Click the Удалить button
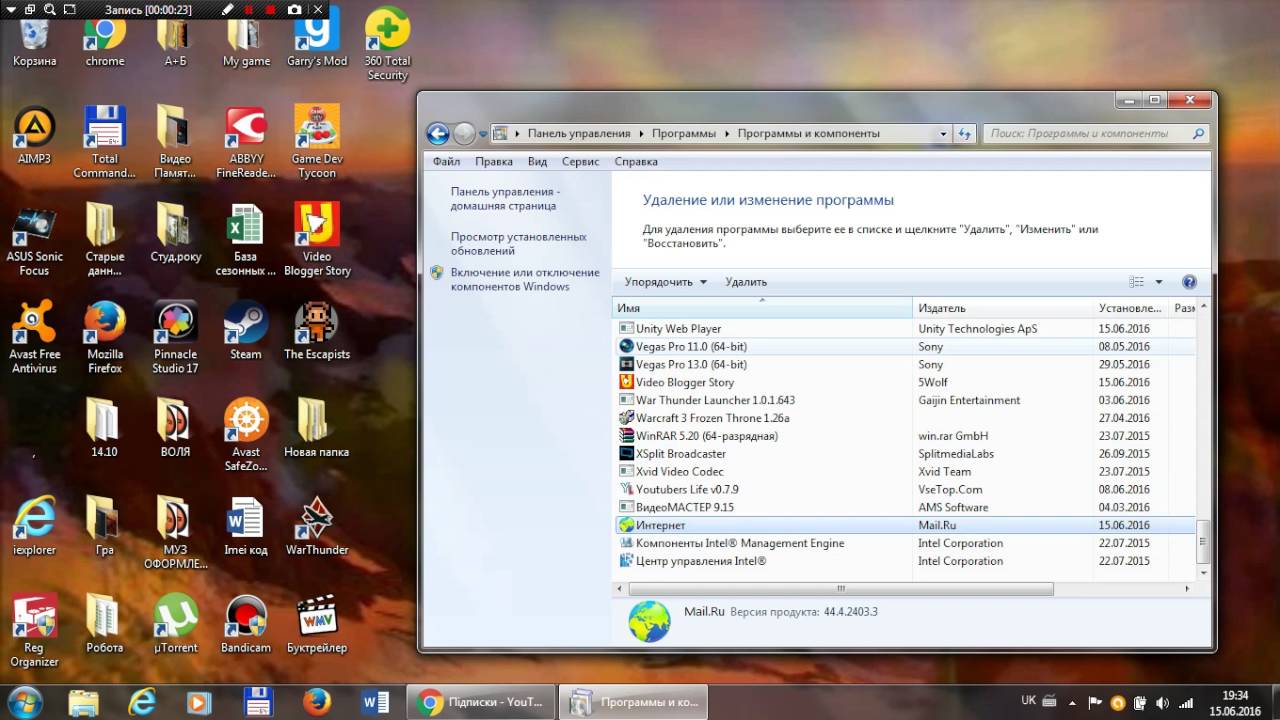The image size is (1280, 720). click(x=746, y=282)
